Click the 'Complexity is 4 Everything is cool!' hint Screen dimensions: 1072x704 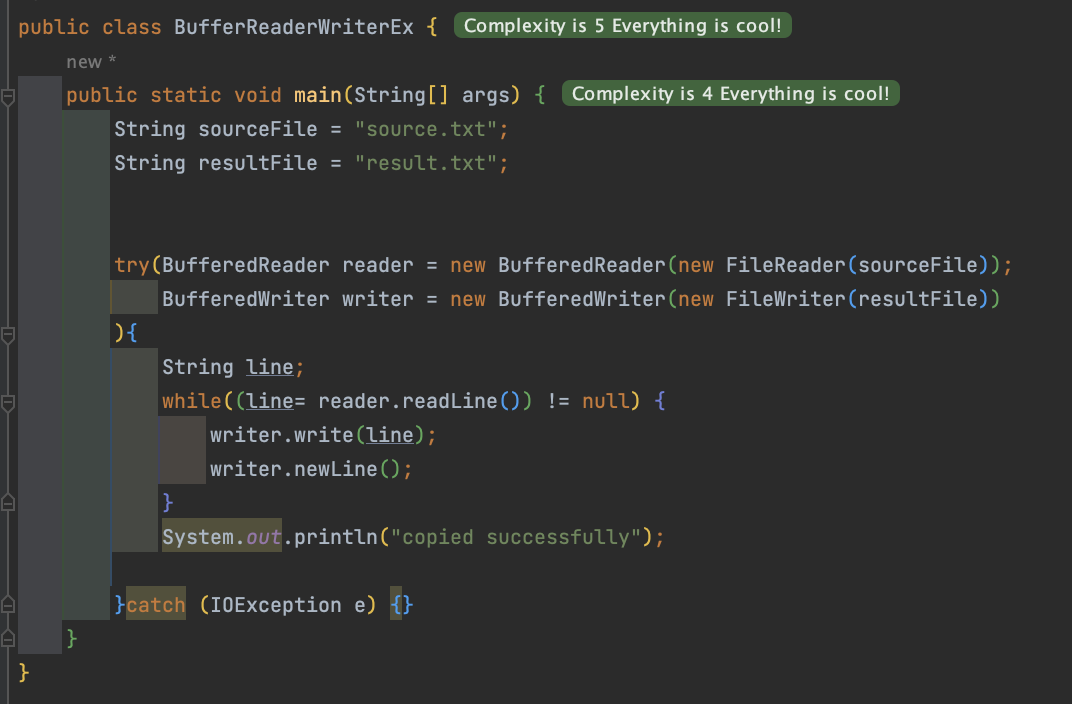pyautogui.click(x=731, y=94)
